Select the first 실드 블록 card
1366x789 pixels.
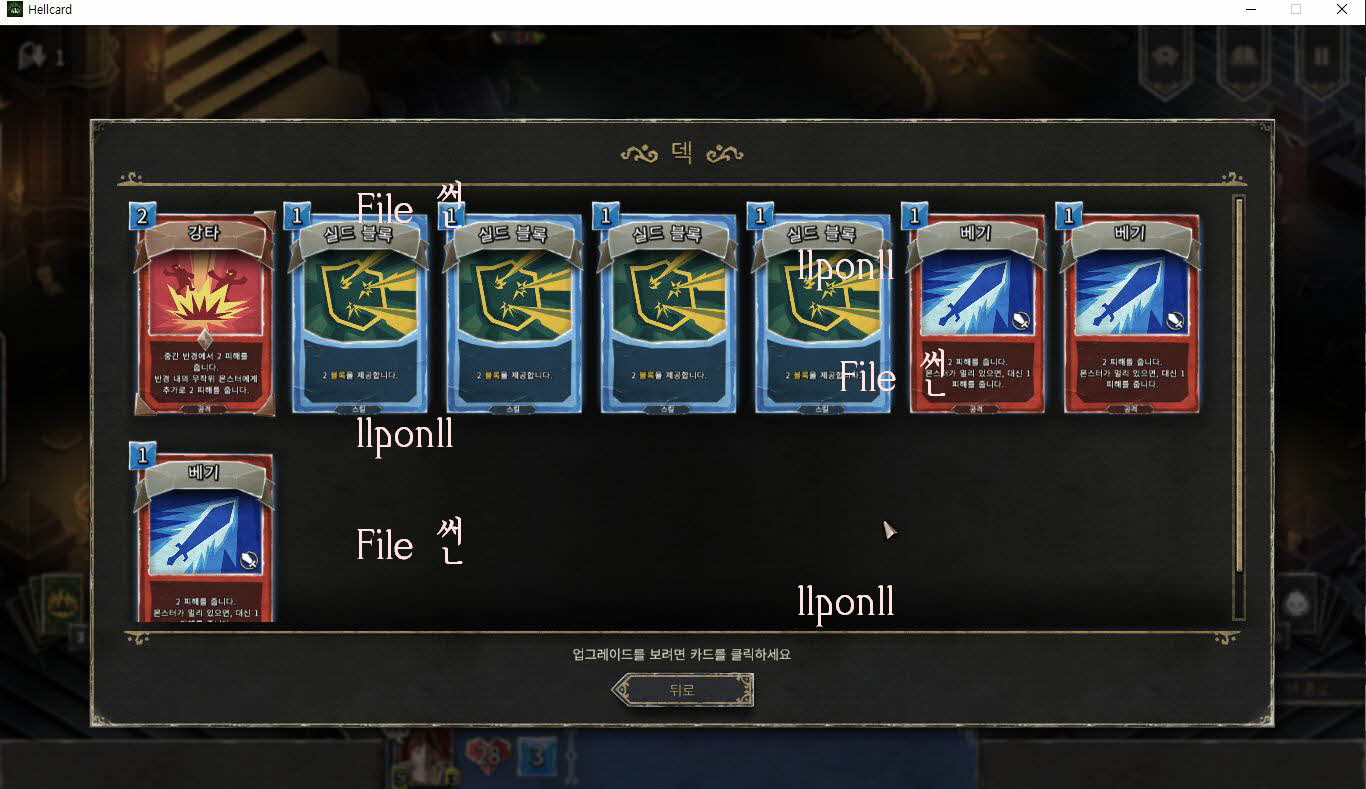point(359,313)
